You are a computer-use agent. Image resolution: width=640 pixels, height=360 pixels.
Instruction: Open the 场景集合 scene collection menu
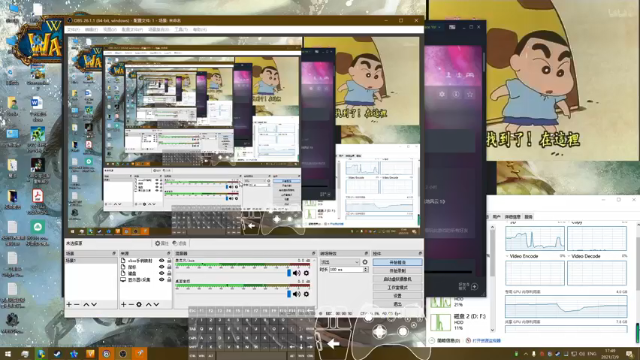tap(158, 30)
